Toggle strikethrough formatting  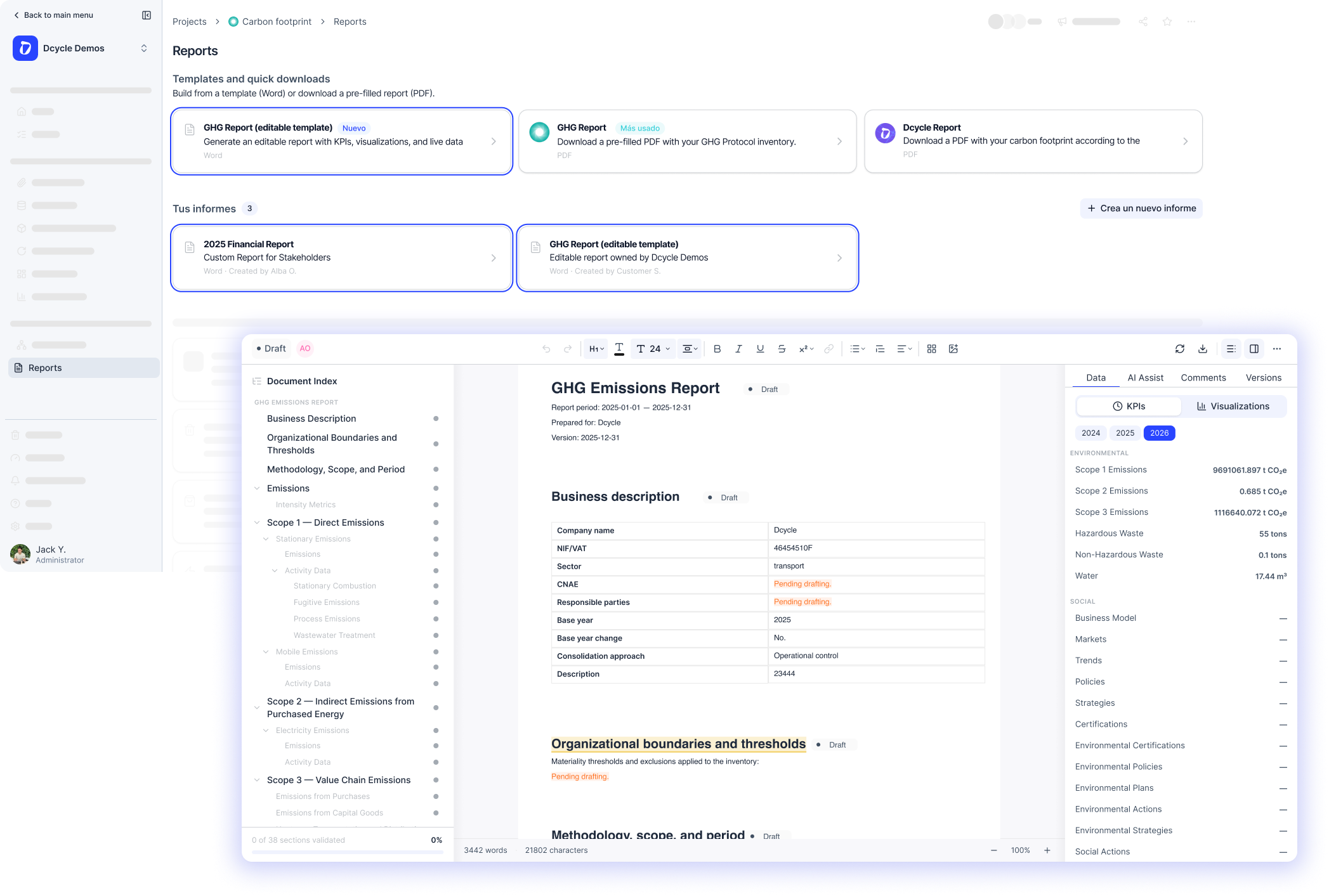coord(782,349)
